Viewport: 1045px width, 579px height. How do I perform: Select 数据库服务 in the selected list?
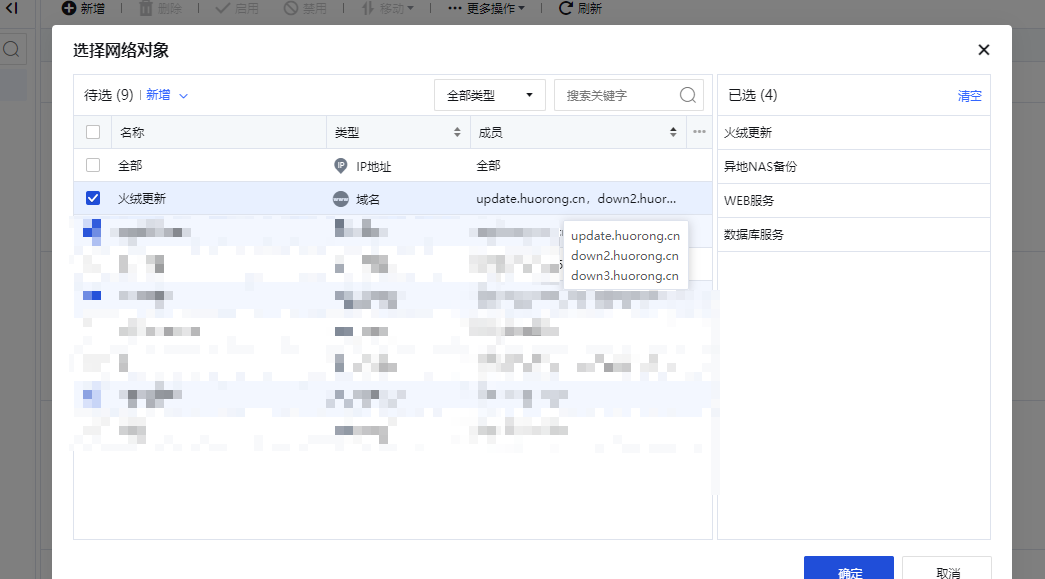point(754,235)
